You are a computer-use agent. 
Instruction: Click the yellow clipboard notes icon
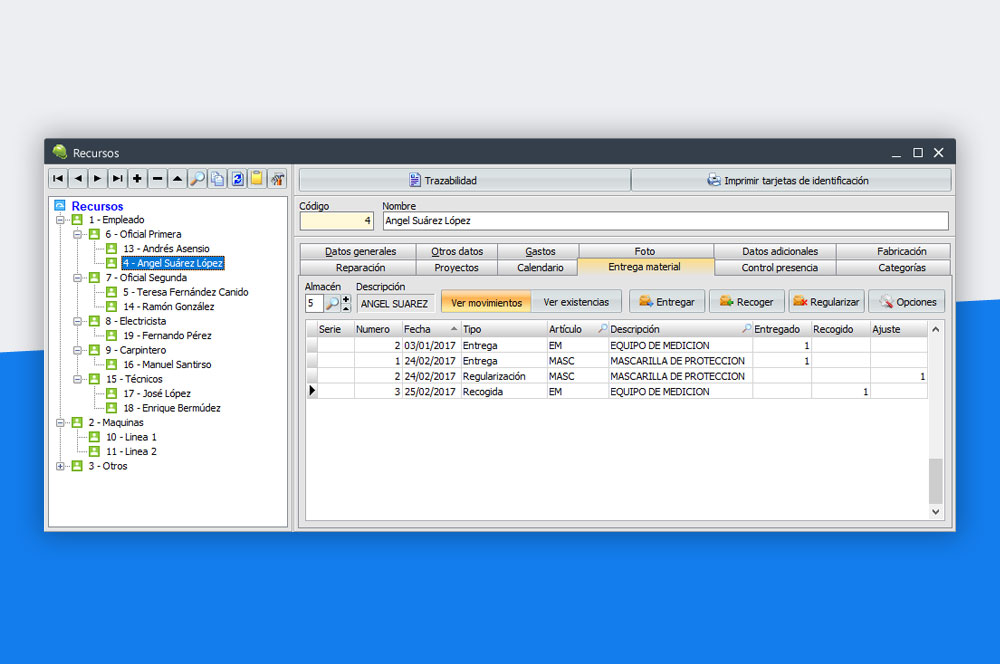pos(257,179)
